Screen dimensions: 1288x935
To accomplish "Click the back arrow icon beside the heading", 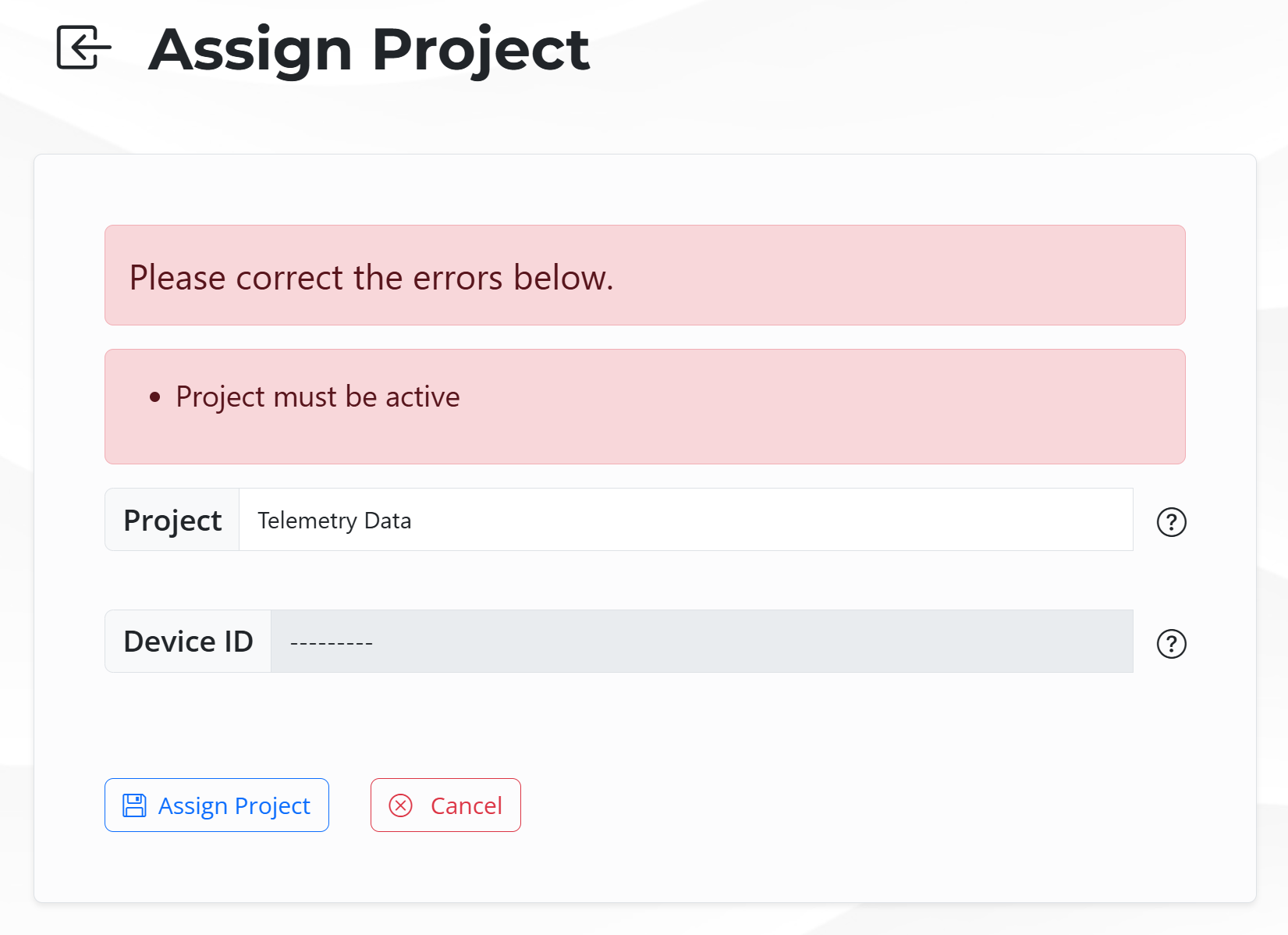I will click(83, 48).
